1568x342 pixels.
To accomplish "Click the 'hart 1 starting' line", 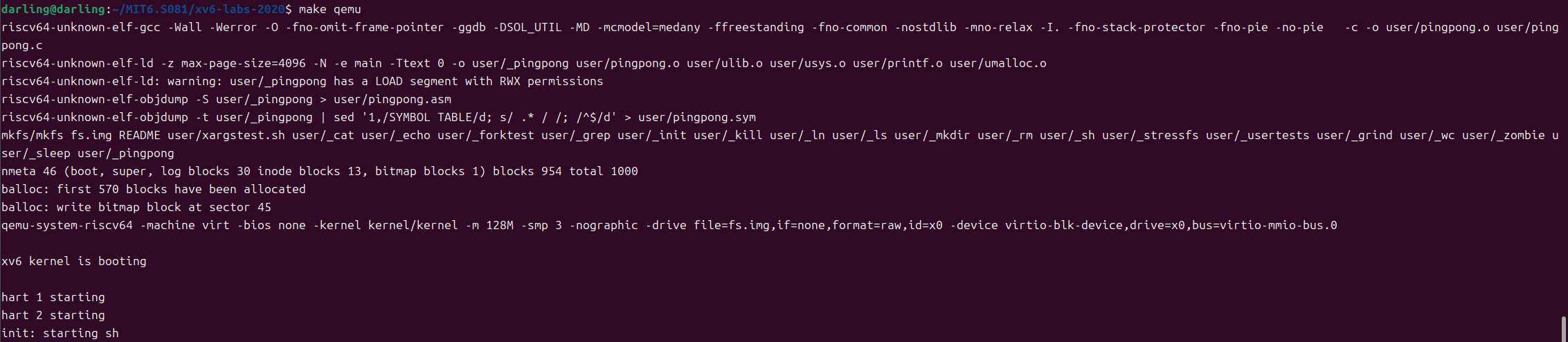I will (53, 297).
